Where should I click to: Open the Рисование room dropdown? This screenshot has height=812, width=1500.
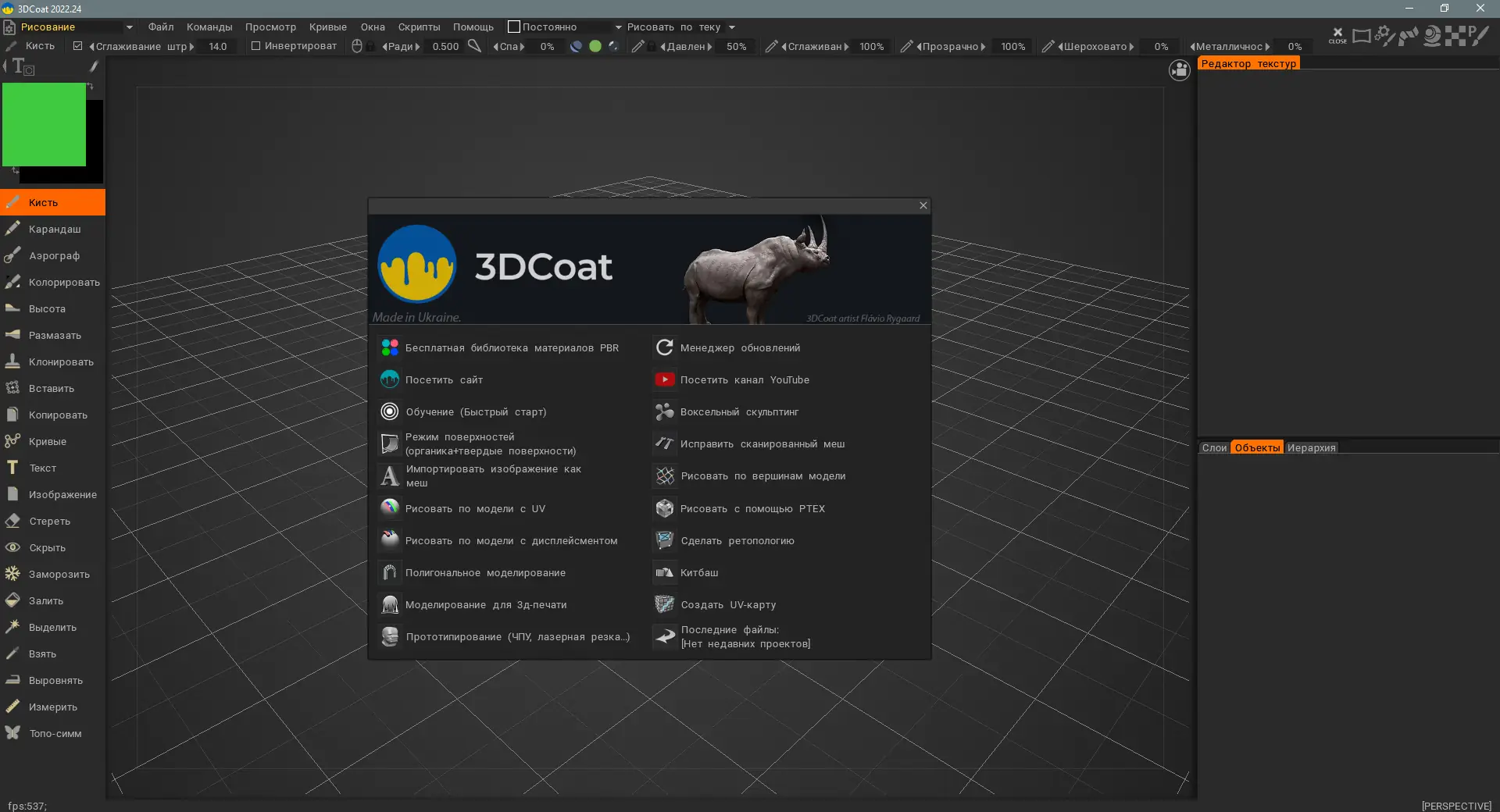click(x=70, y=27)
